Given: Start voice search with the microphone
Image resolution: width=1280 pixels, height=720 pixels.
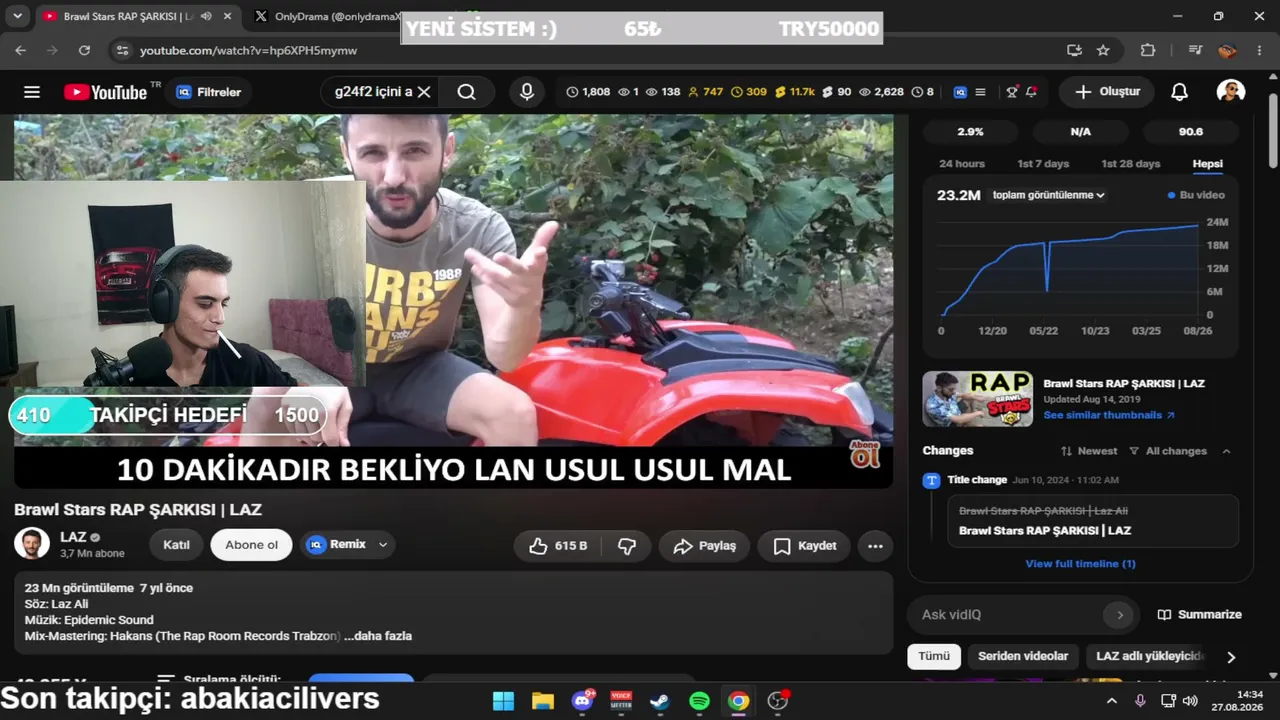Looking at the screenshot, I should (527, 92).
